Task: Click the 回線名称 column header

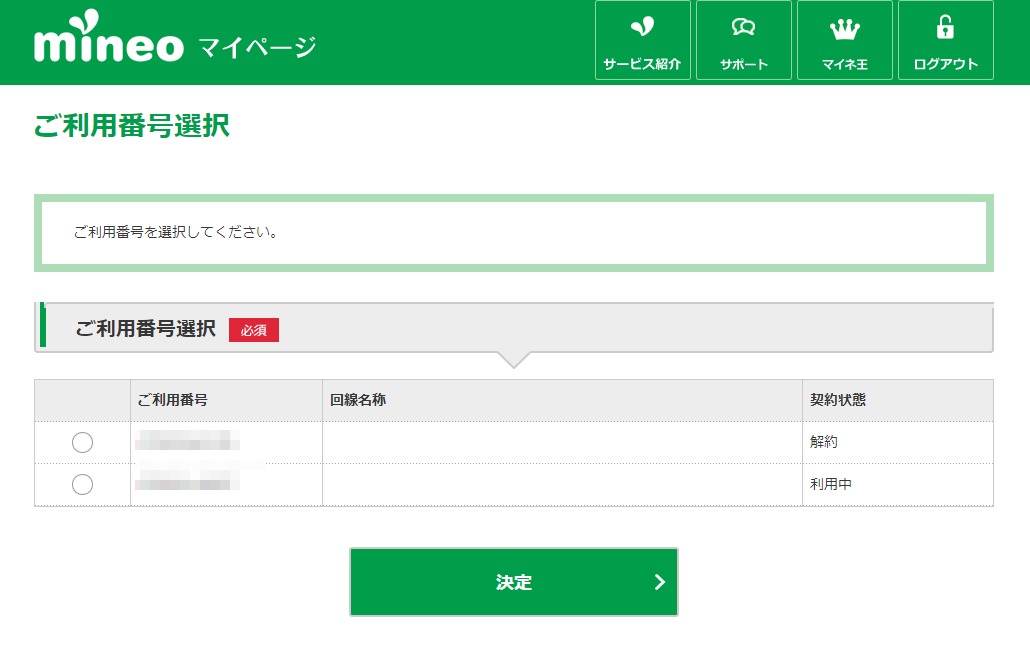Action: tap(358, 400)
